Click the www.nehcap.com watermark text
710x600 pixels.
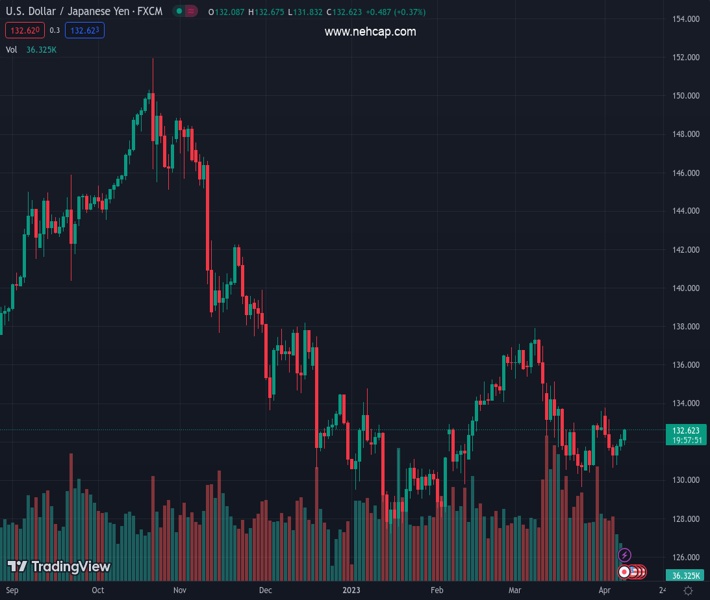pos(370,32)
